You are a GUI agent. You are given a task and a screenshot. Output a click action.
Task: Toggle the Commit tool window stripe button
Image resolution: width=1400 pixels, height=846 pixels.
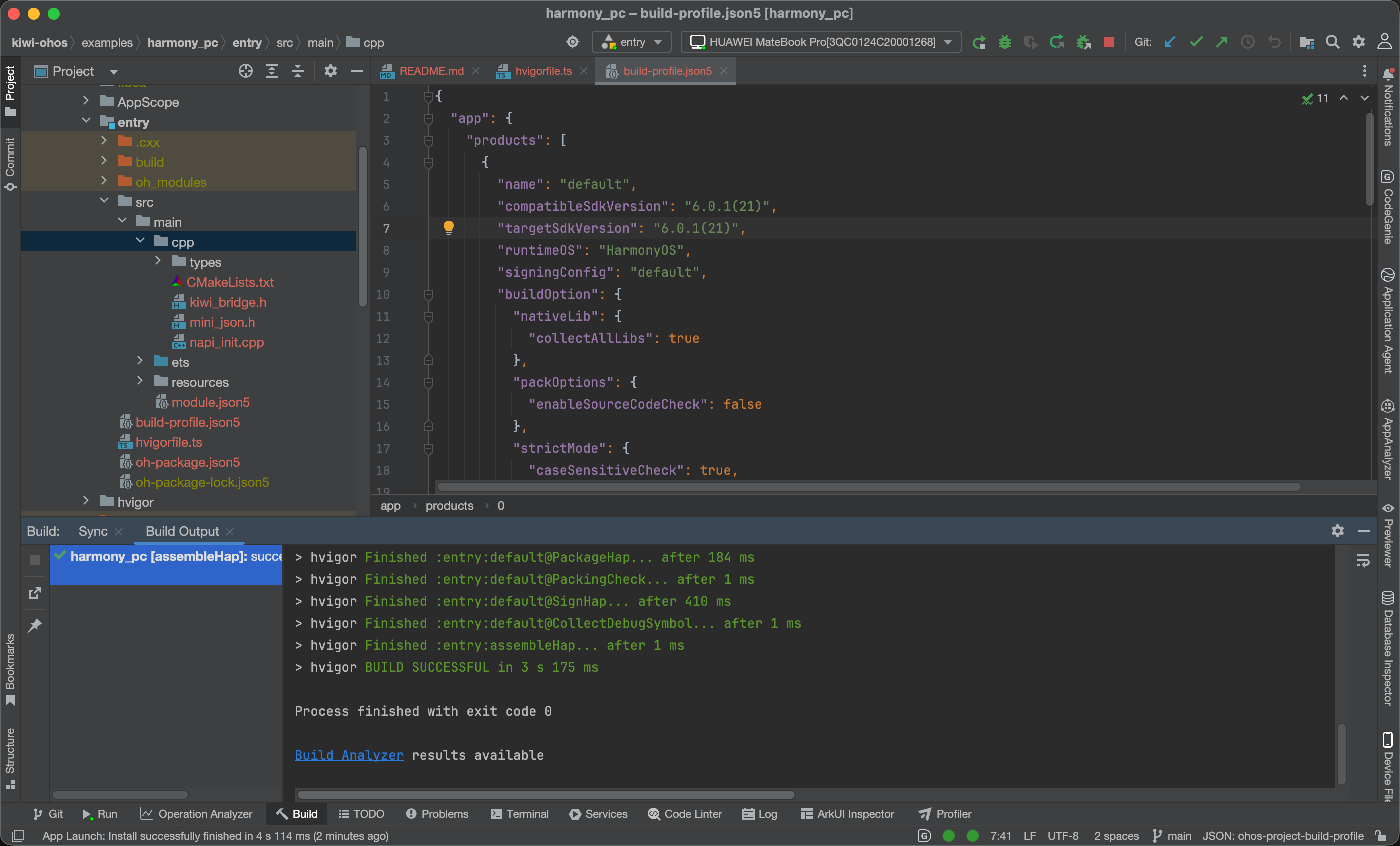click(x=10, y=164)
